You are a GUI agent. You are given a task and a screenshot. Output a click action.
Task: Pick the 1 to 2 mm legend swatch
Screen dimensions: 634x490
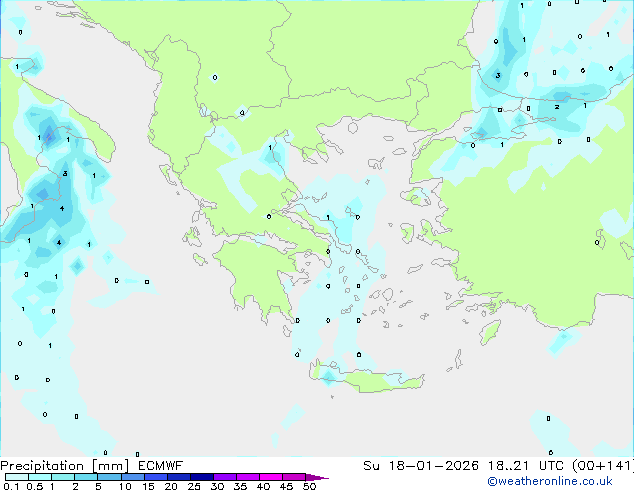63,477
